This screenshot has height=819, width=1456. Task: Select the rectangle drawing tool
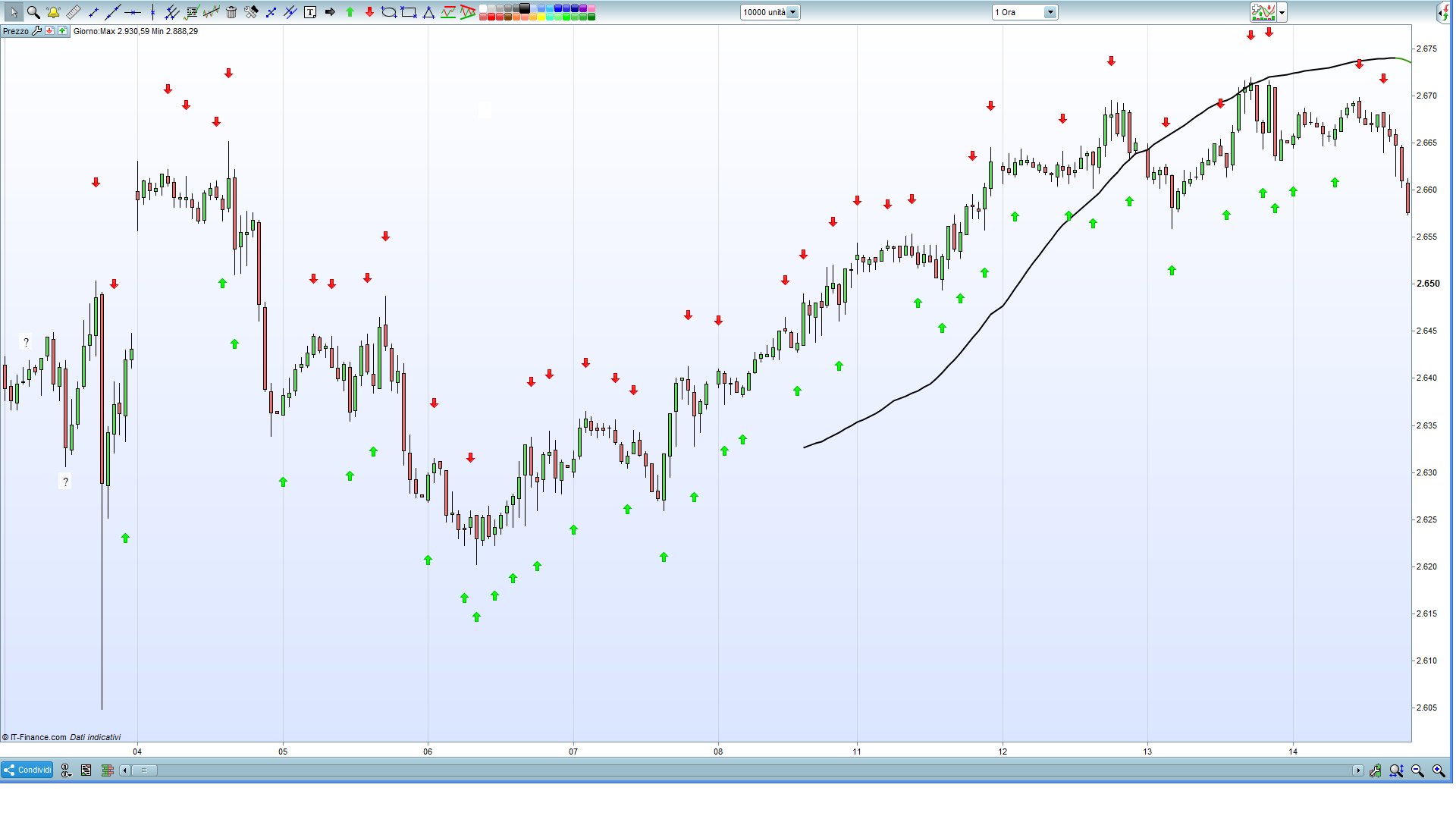tap(409, 12)
